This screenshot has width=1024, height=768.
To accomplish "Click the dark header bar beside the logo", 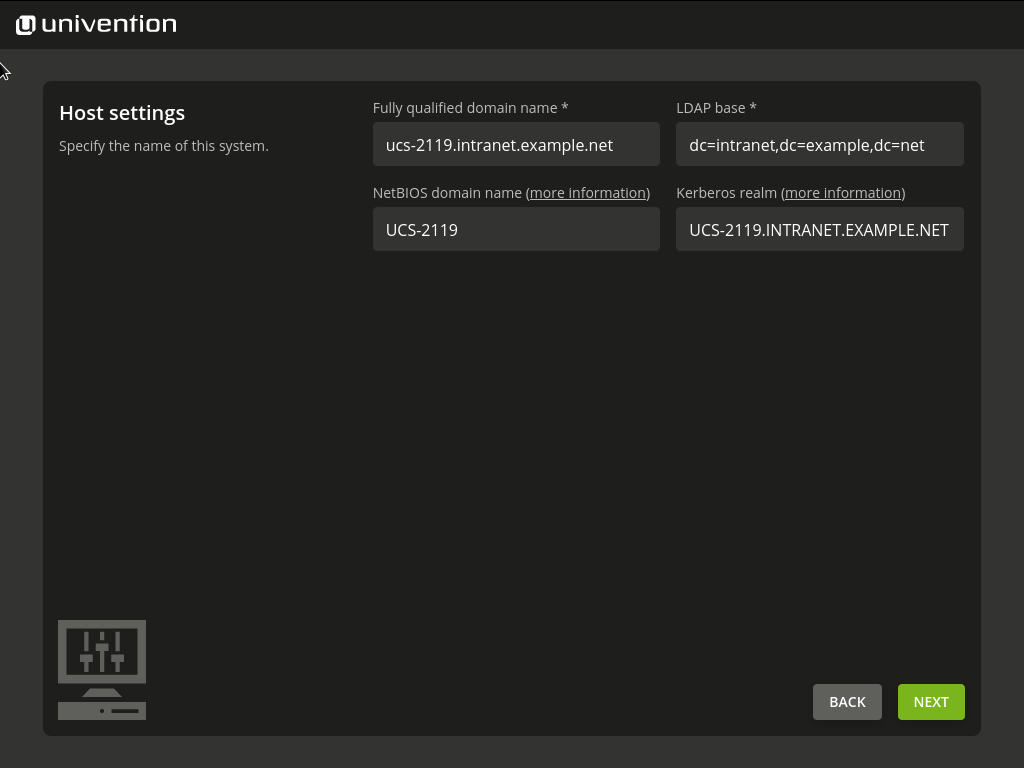I will coord(600,25).
